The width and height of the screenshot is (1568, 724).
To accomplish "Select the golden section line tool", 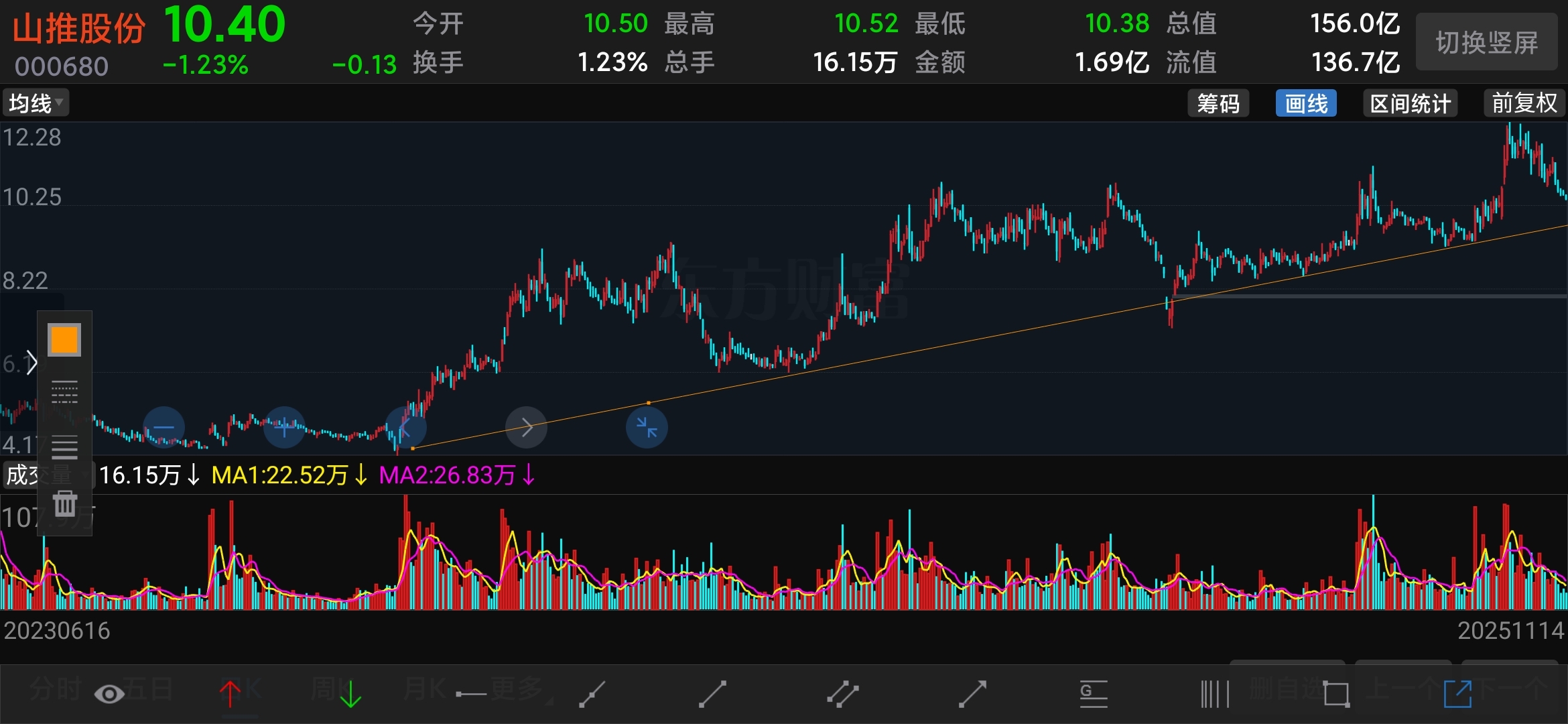I will tap(1093, 694).
